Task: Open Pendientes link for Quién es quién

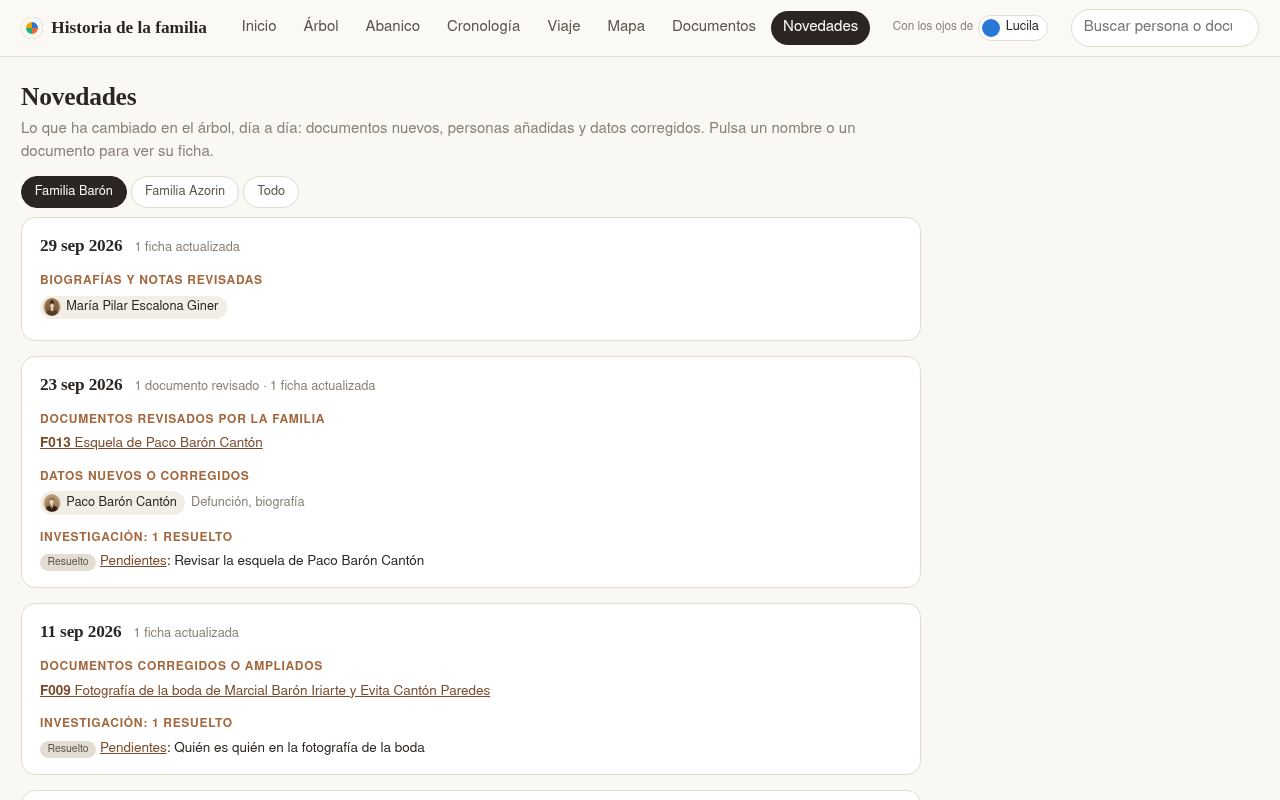Action: (x=133, y=748)
